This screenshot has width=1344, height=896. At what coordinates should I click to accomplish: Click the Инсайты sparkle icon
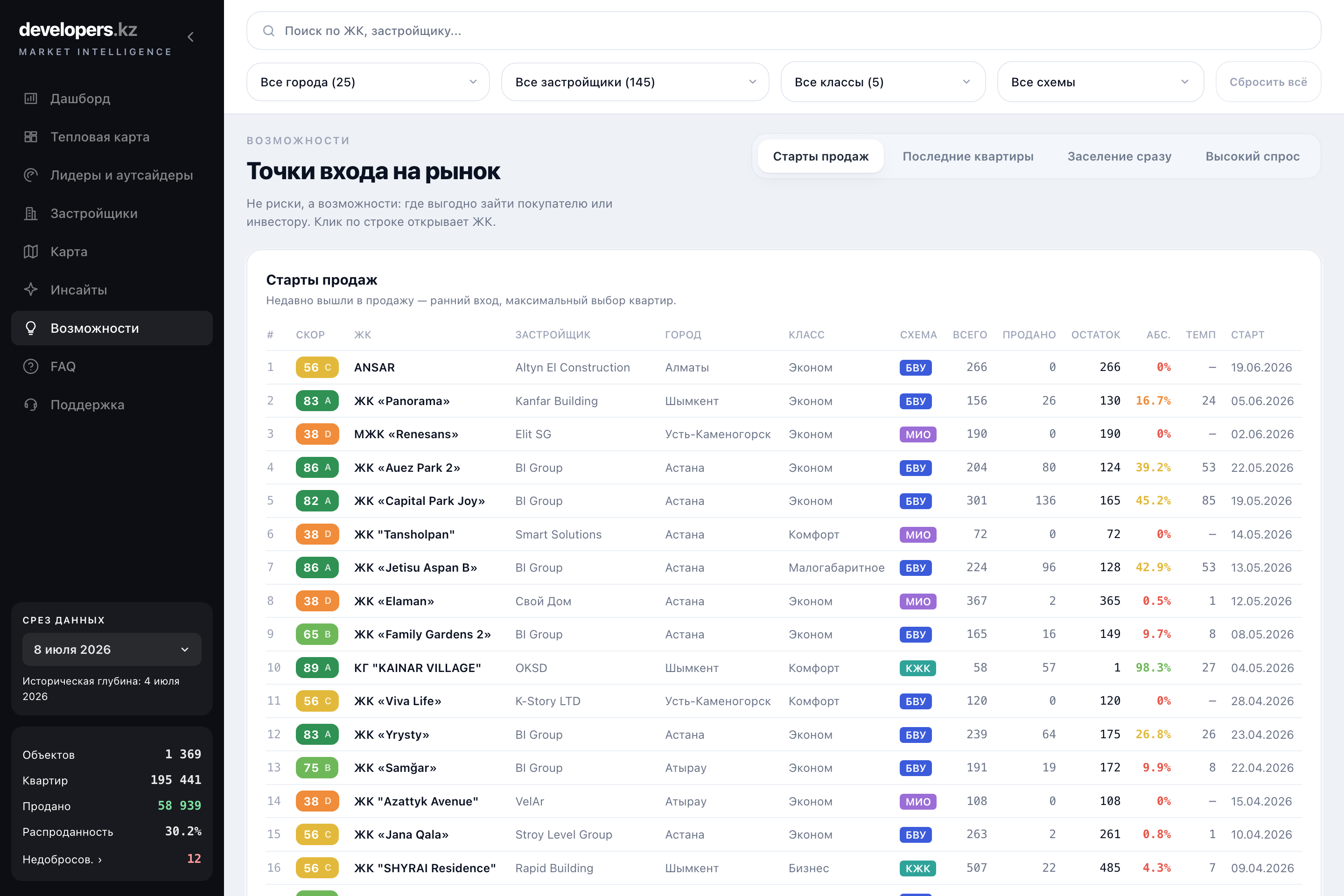pos(31,290)
